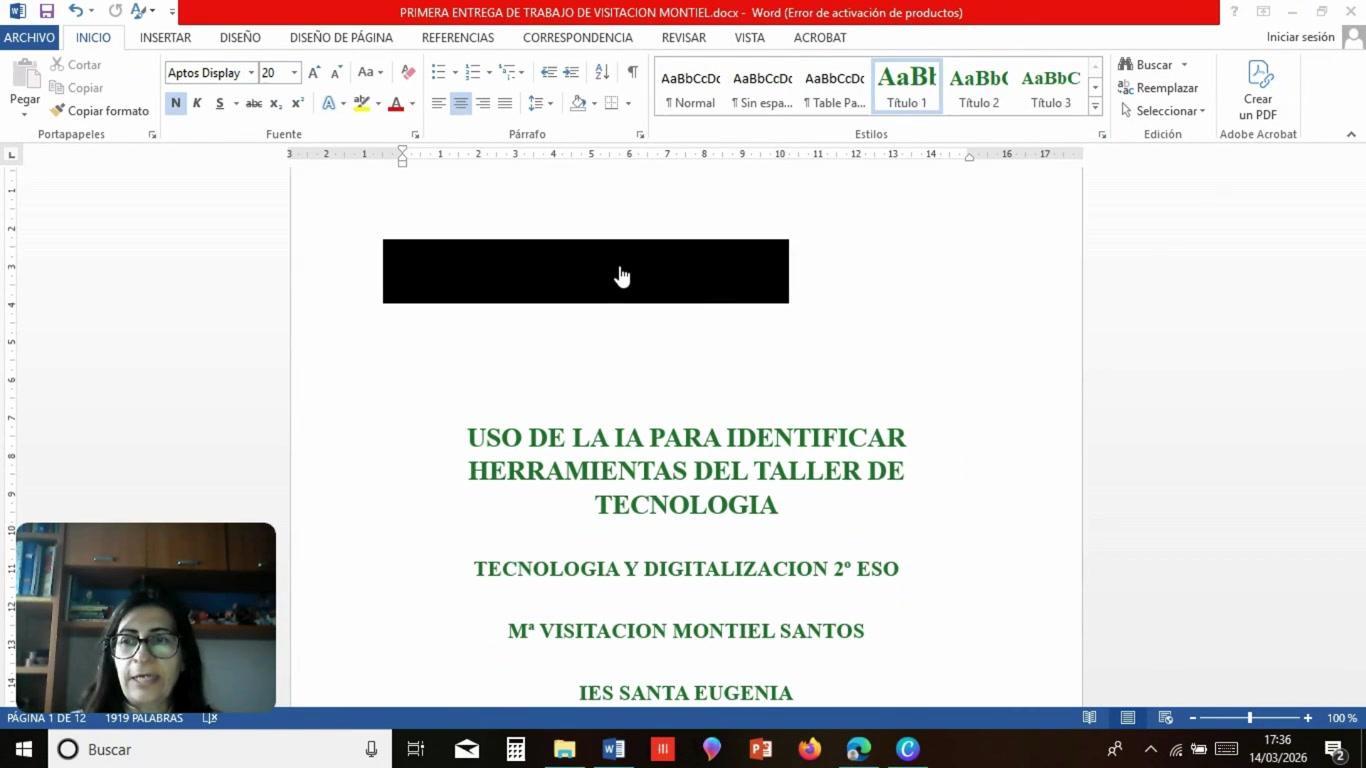The width and height of the screenshot is (1366, 768).
Task: Decrease the paragraph indent
Action: pos(549,73)
